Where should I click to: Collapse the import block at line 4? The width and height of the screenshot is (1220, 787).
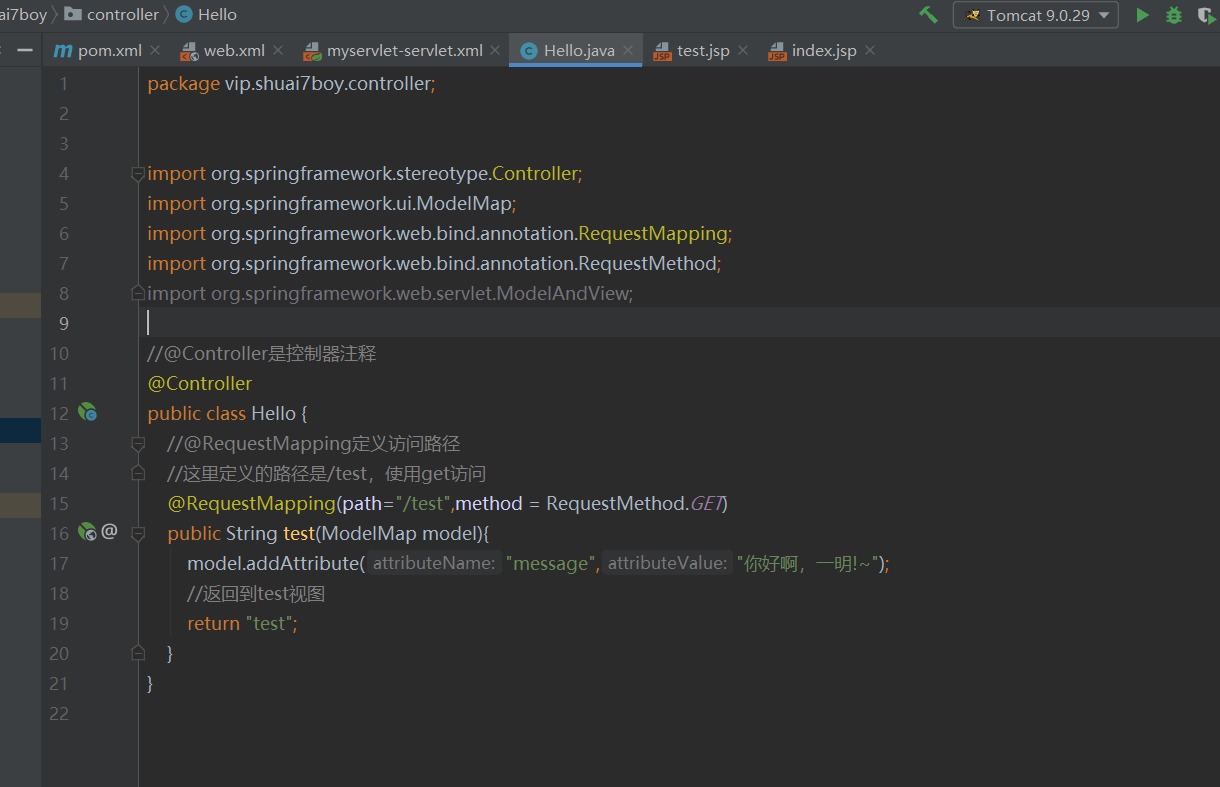[x=138, y=174]
